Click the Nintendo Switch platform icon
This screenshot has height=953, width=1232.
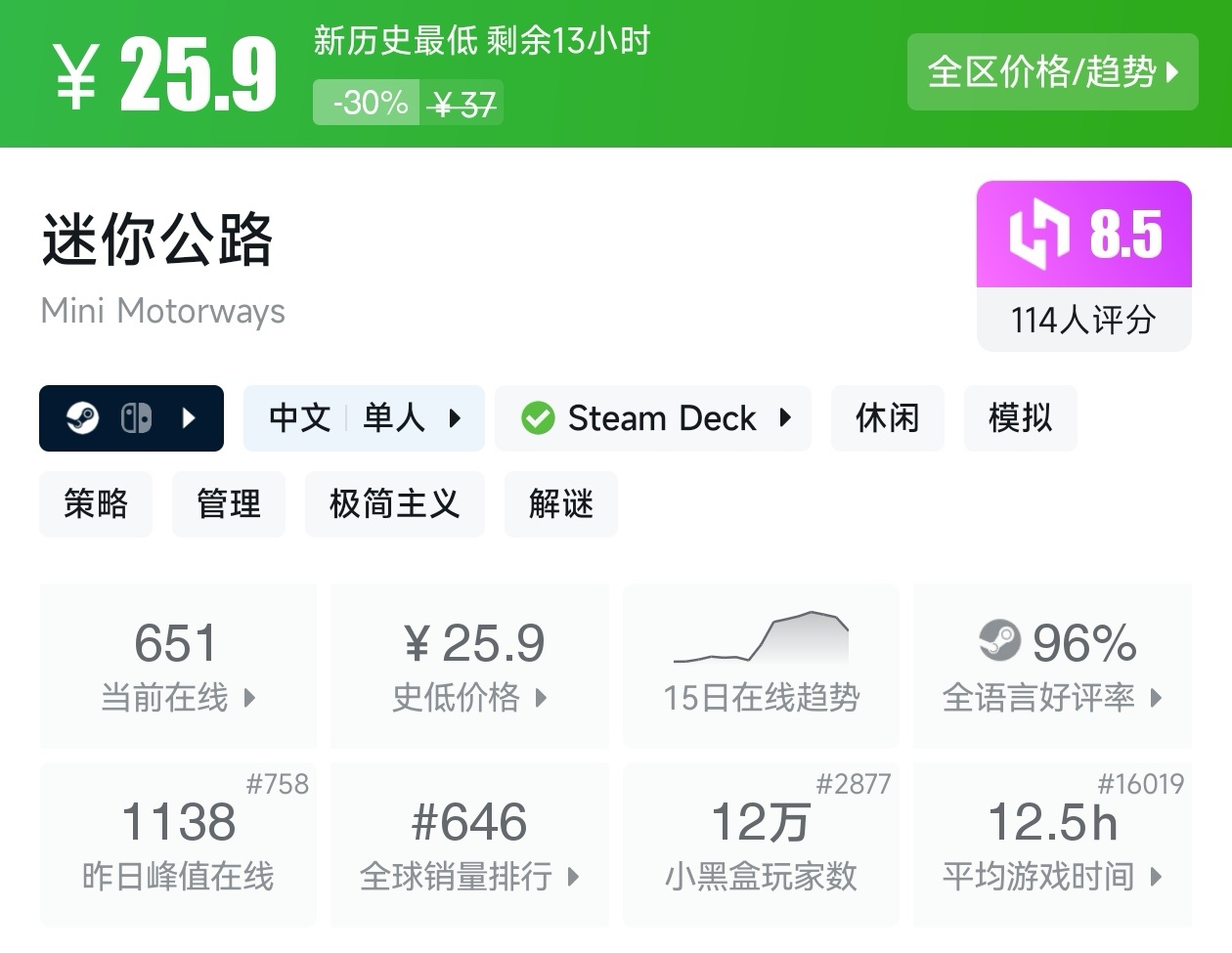[x=136, y=418]
